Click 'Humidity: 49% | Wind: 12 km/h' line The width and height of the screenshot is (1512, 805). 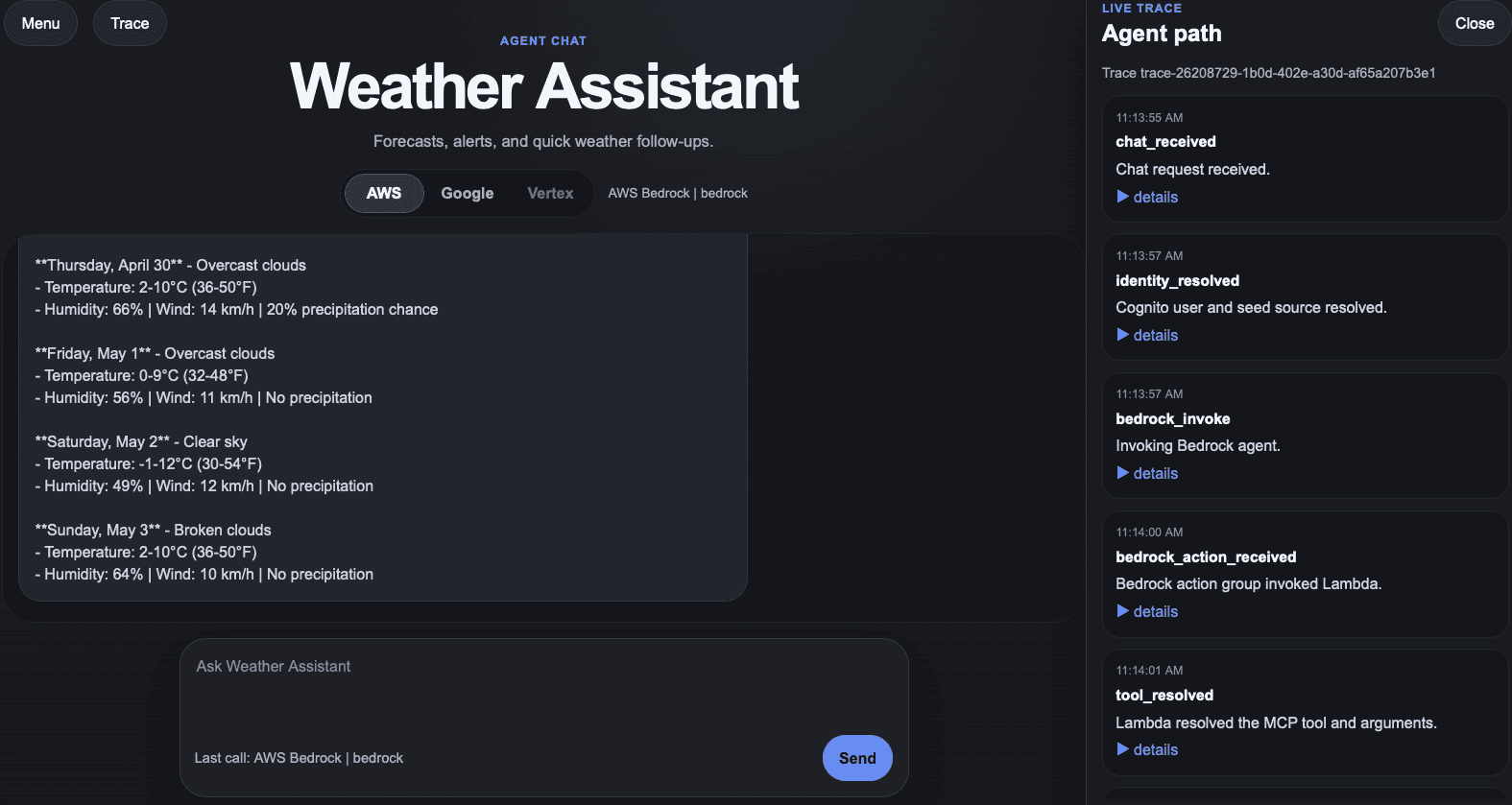click(x=204, y=485)
